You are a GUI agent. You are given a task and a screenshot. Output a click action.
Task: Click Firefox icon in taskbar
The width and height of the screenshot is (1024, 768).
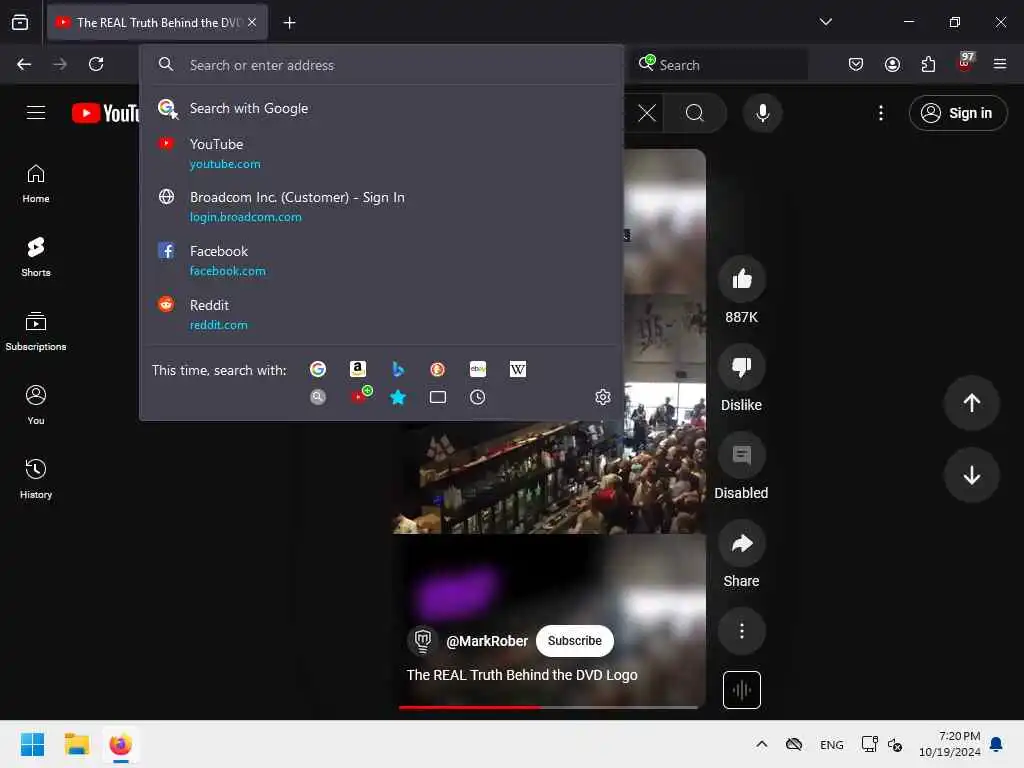[x=120, y=744]
